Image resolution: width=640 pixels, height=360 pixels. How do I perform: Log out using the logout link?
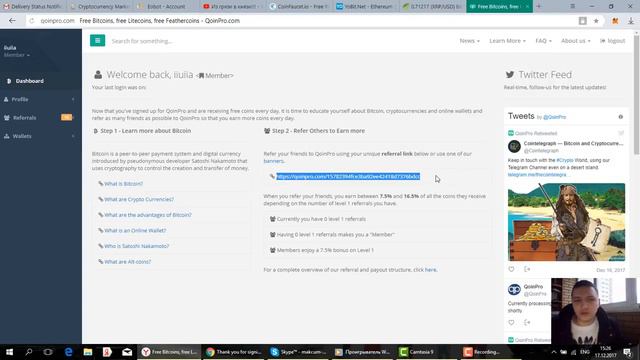tap(613, 41)
